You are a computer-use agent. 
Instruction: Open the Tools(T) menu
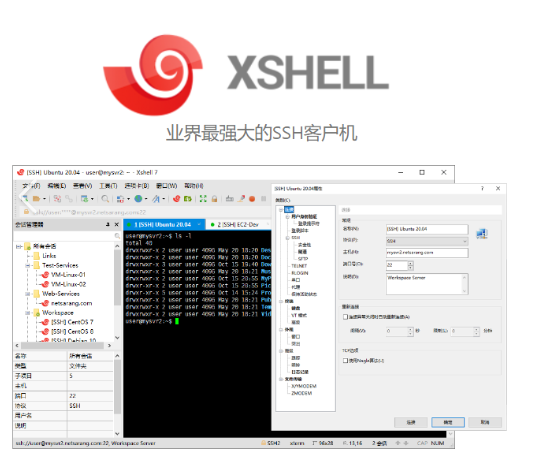click(x=108, y=186)
